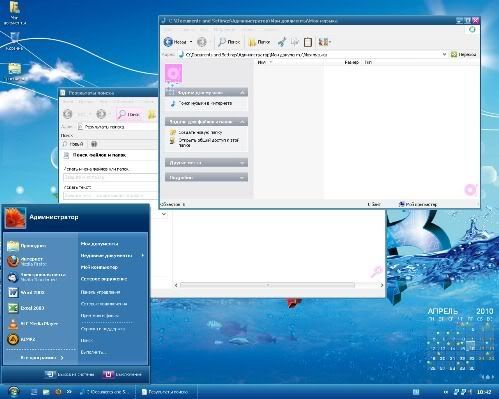Image resolution: width=499 pixels, height=399 pixels.
Task: Expand Recent Documents (Недавние документы) submenu
Action: point(112,256)
